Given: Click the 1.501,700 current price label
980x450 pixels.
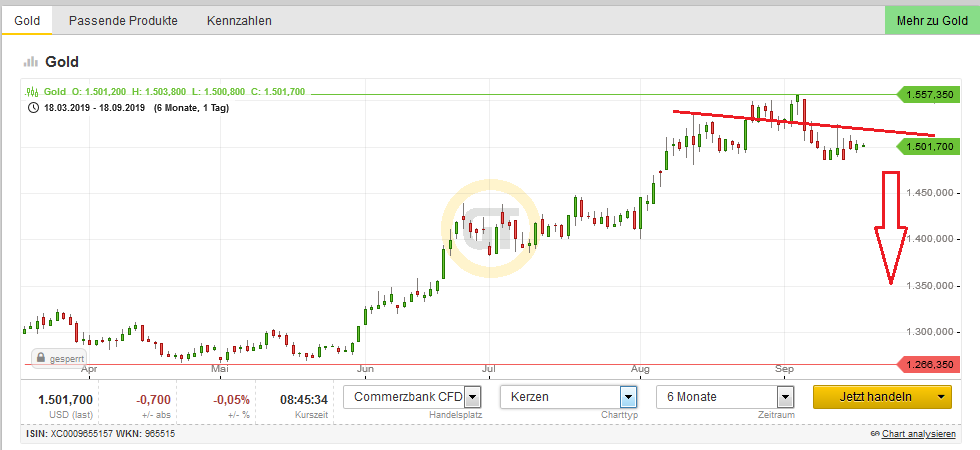Looking at the screenshot, I should coord(928,147).
